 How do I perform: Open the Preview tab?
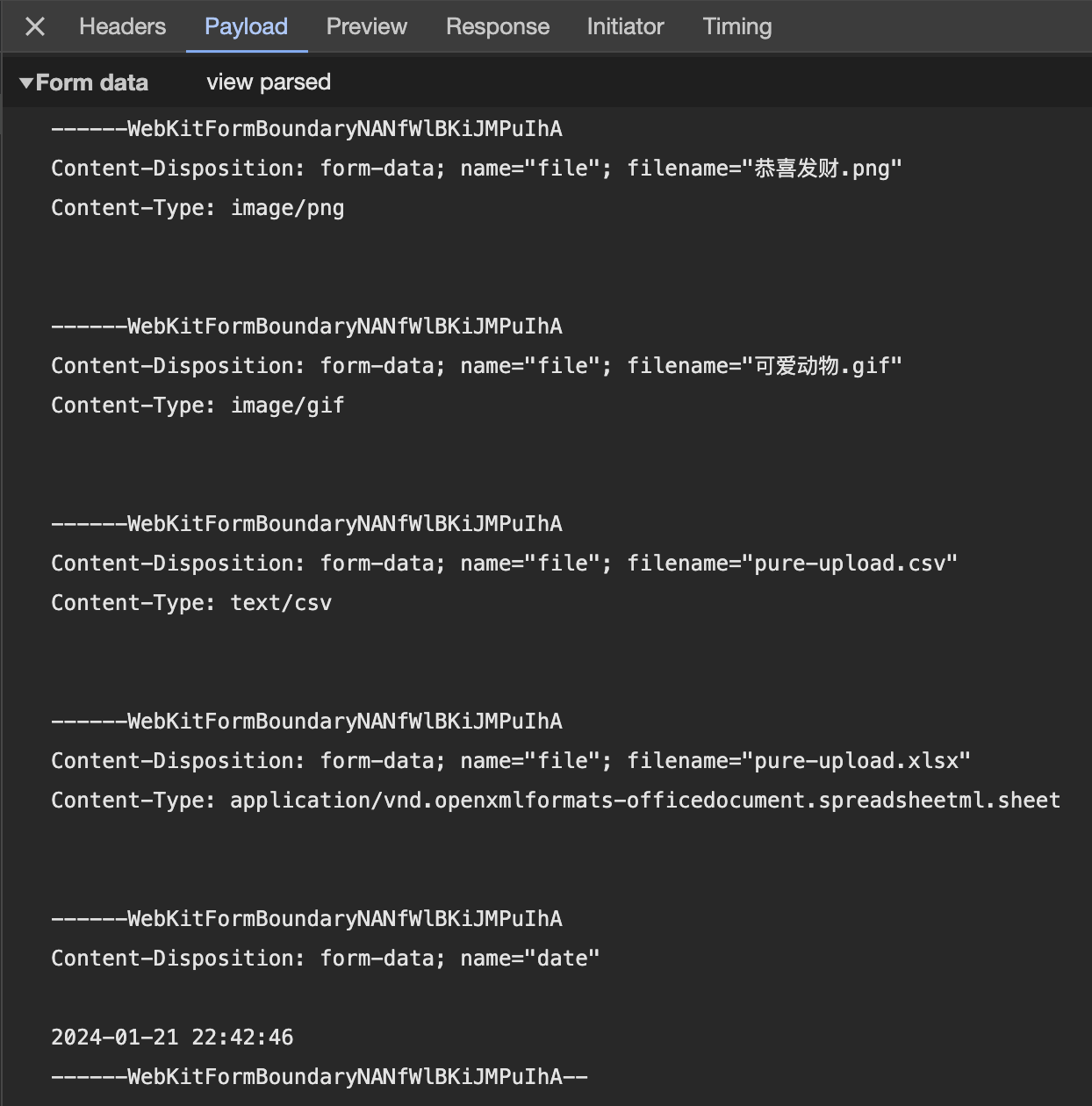coord(366,27)
